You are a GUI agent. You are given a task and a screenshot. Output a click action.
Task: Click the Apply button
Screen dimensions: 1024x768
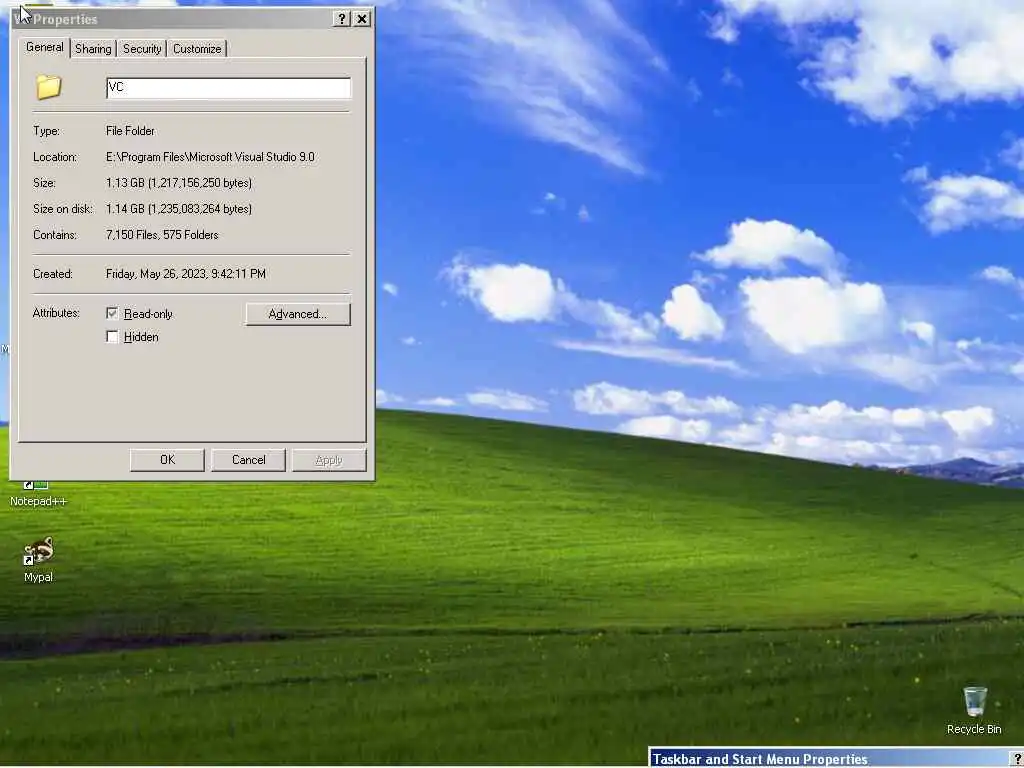pos(328,460)
